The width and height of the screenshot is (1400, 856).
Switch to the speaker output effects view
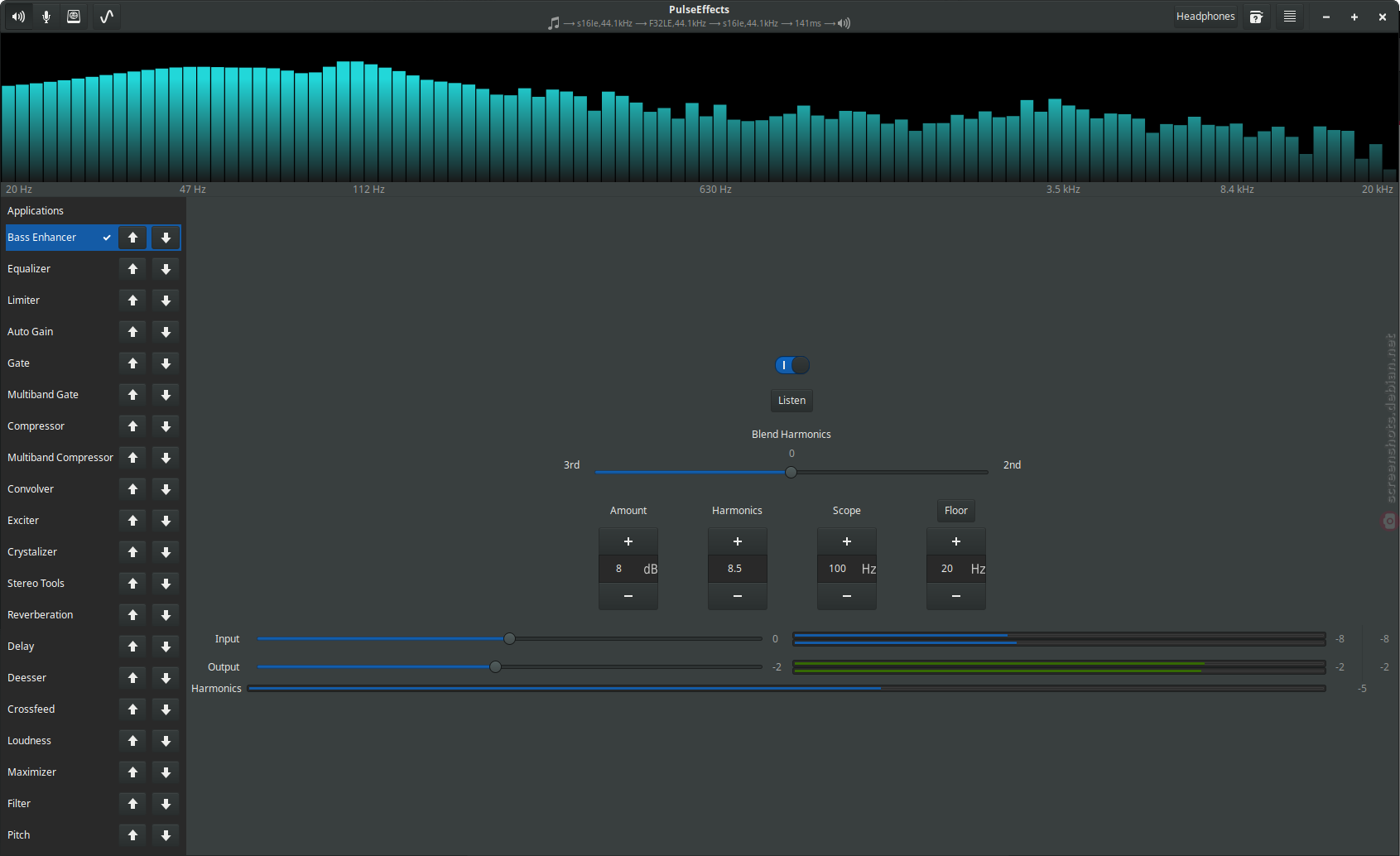[18, 17]
